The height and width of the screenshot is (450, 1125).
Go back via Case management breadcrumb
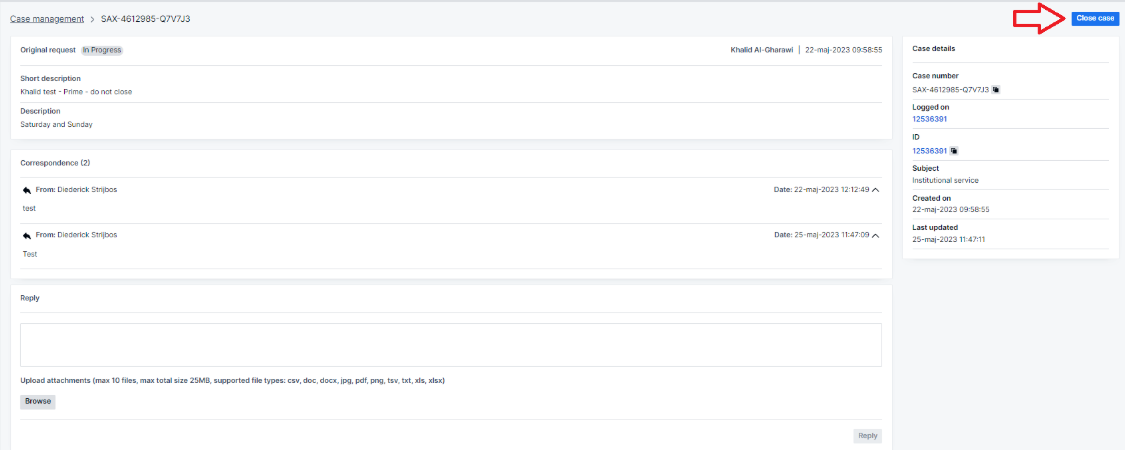(x=45, y=18)
